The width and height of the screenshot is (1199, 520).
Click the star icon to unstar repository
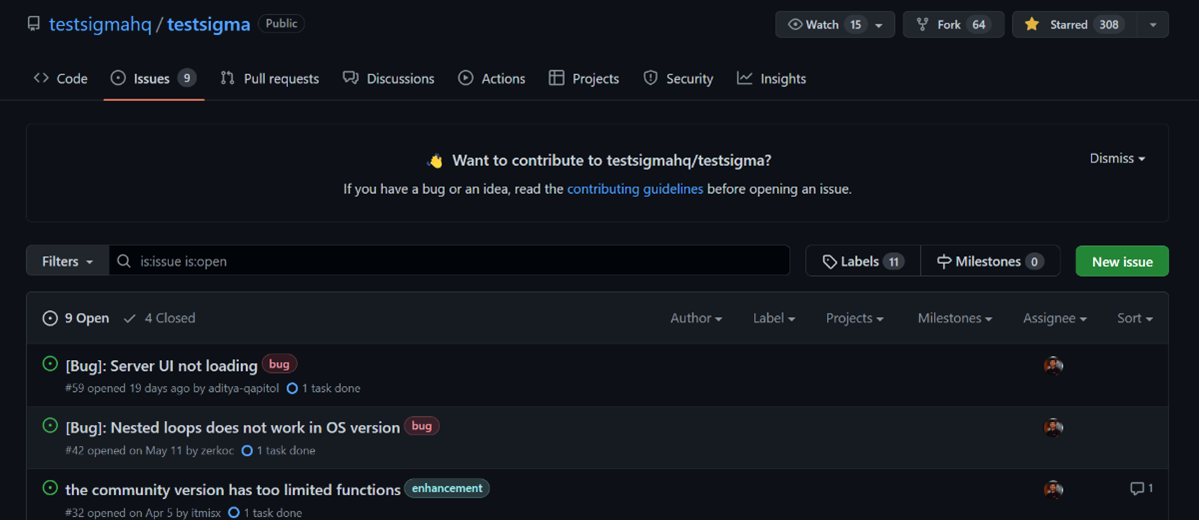(1032, 24)
